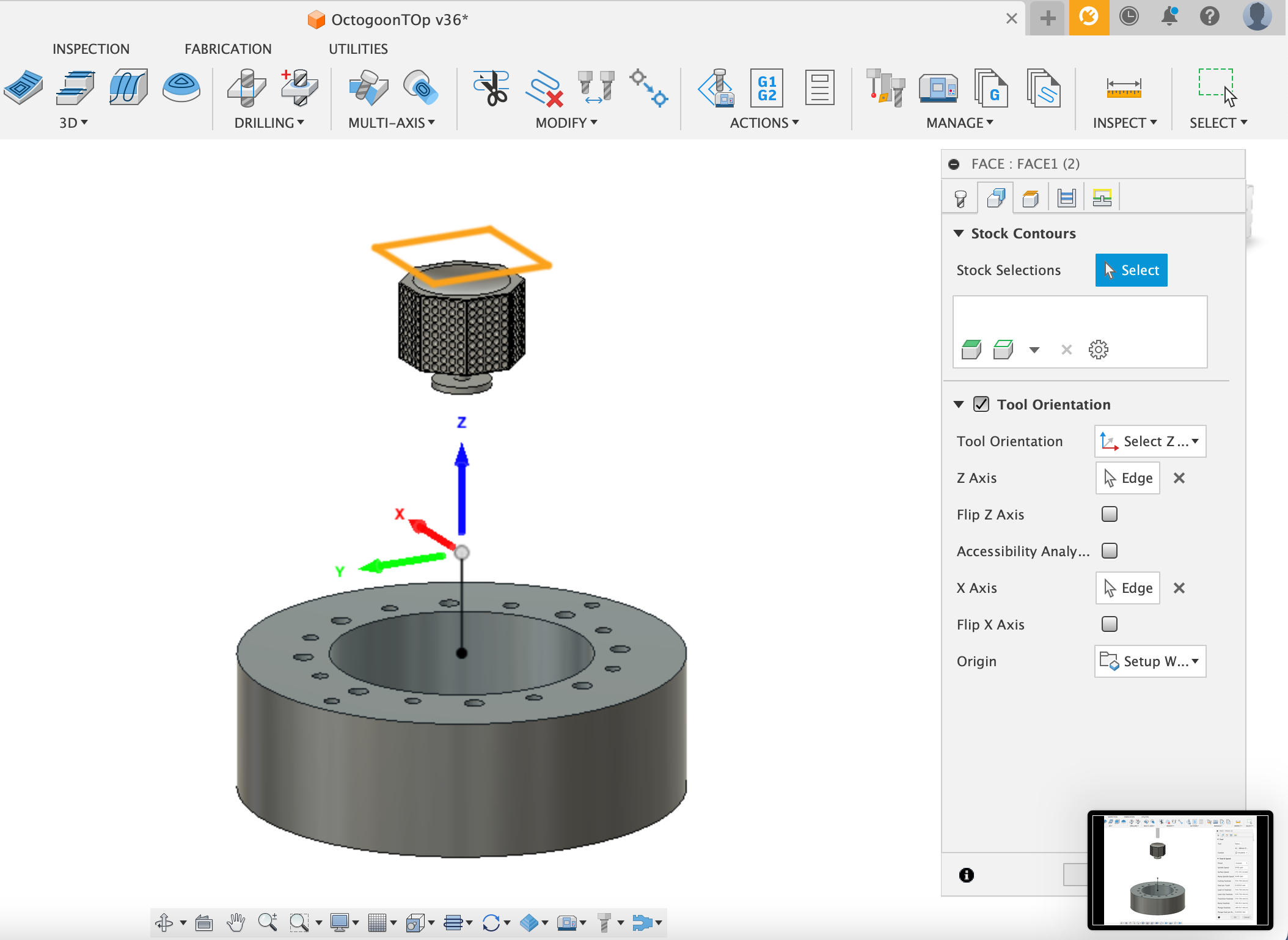Click the Z Axis Edge selection button
The height and width of the screenshot is (940, 1288).
click(1127, 477)
